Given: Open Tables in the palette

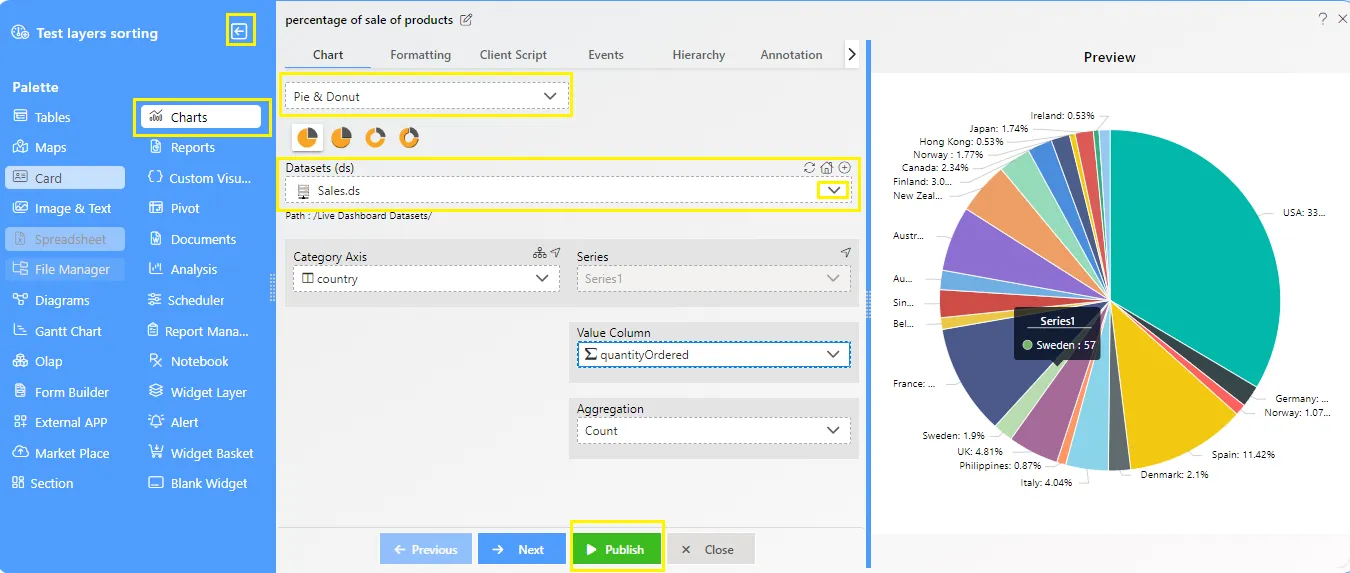Looking at the screenshot, I should [x=41, y=117].
